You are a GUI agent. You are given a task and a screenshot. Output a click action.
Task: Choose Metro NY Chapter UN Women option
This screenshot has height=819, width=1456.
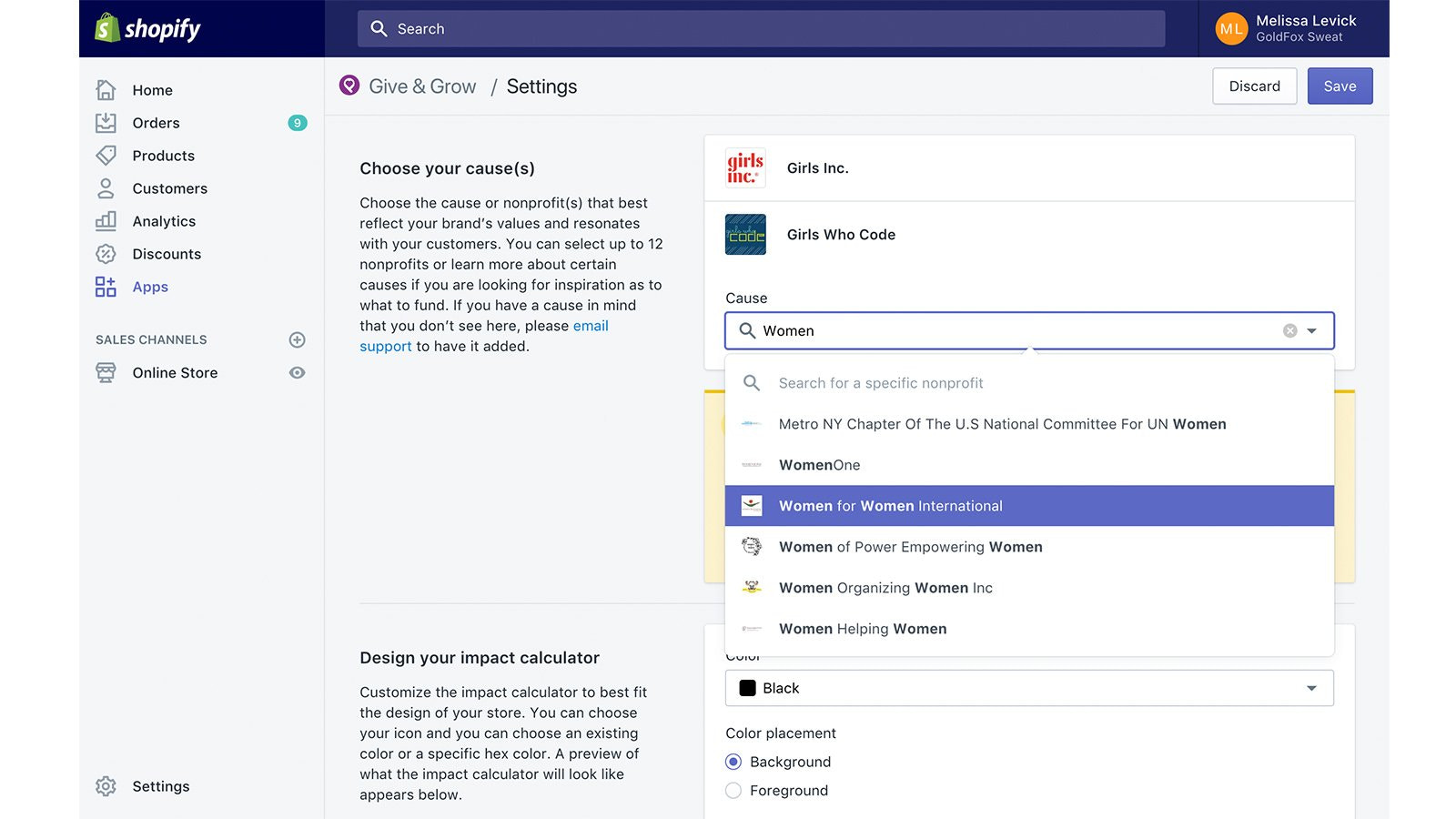(x=1029, y=424)
